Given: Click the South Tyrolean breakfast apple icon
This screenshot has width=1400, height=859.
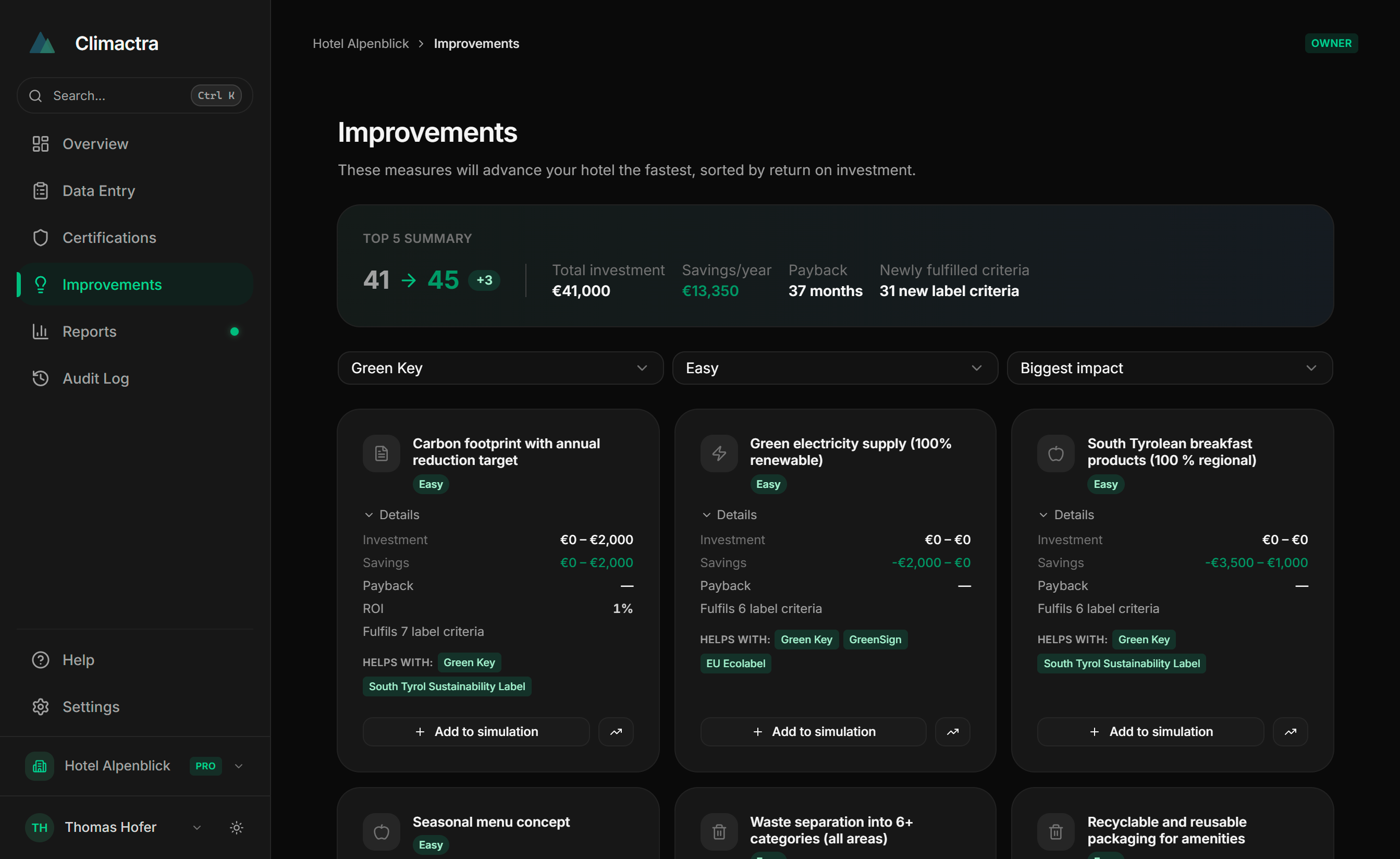Looking at the screenshot, I should [1055, 453].
